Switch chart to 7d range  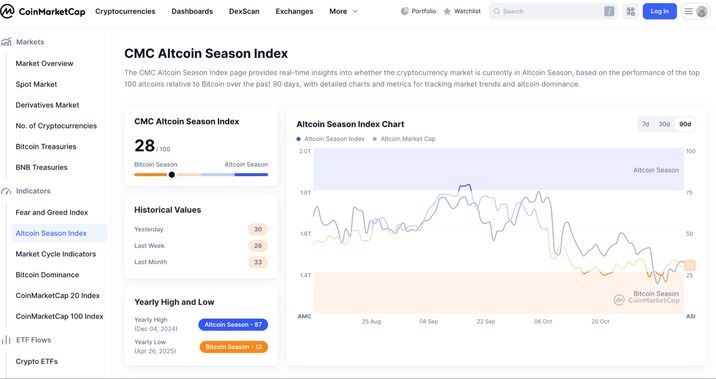646,124
